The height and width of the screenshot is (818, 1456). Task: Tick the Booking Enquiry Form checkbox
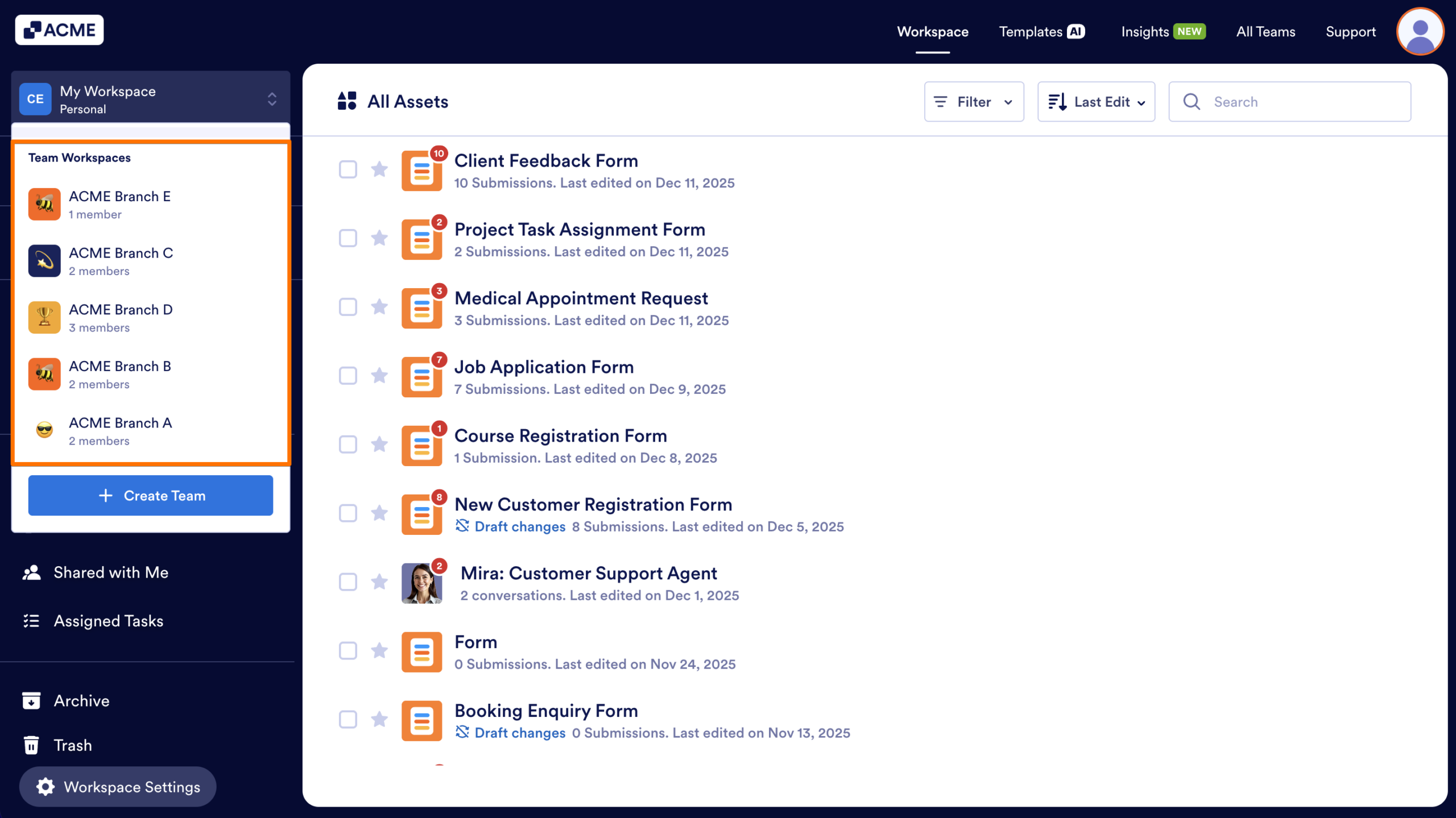348,720
